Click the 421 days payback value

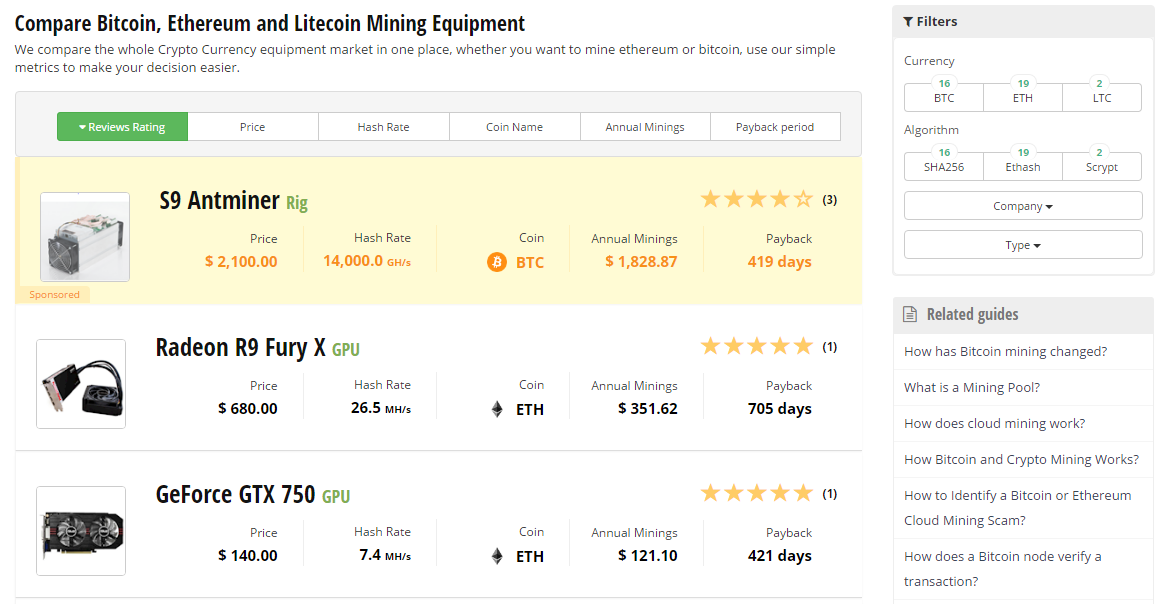pos(779,556)
